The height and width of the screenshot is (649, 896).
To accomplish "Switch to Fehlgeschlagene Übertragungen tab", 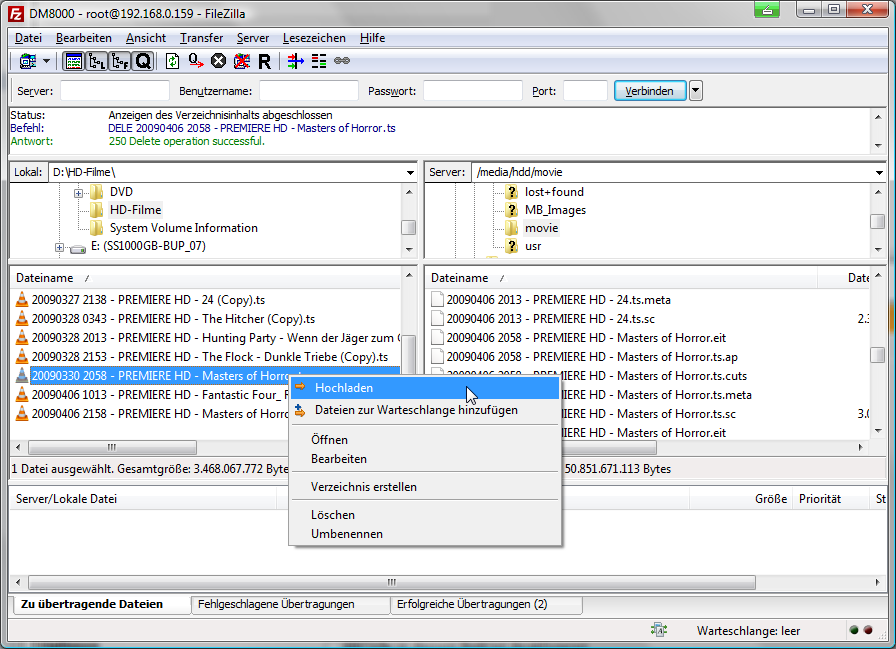I will click(290, 604).
